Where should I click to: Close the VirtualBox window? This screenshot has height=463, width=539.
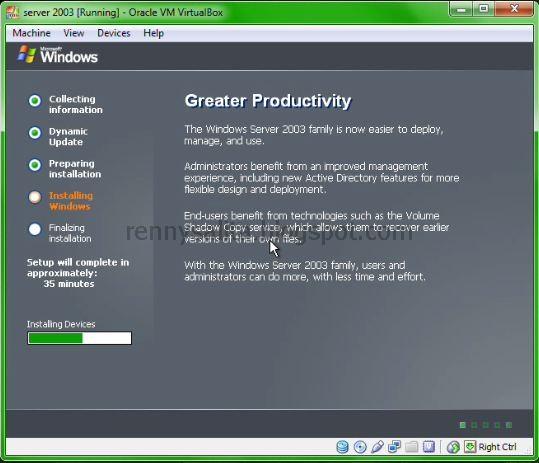click(x=514, y=9)
